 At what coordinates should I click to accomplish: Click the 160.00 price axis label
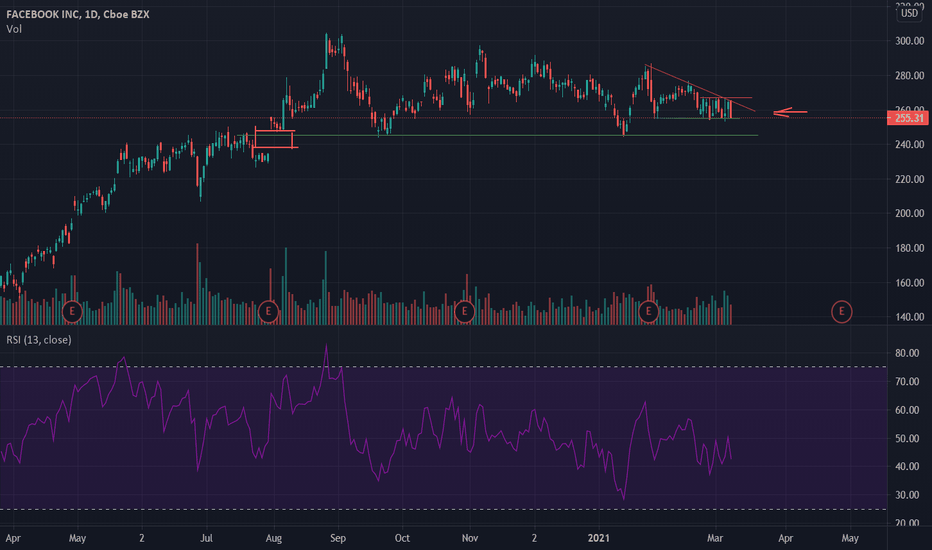(x=909, y=283)
